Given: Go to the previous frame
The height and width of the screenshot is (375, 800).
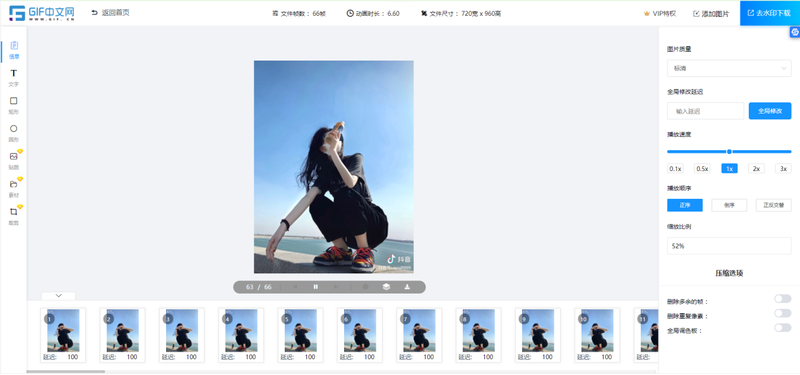Looking at the screenshot, I should coord(295,287).
